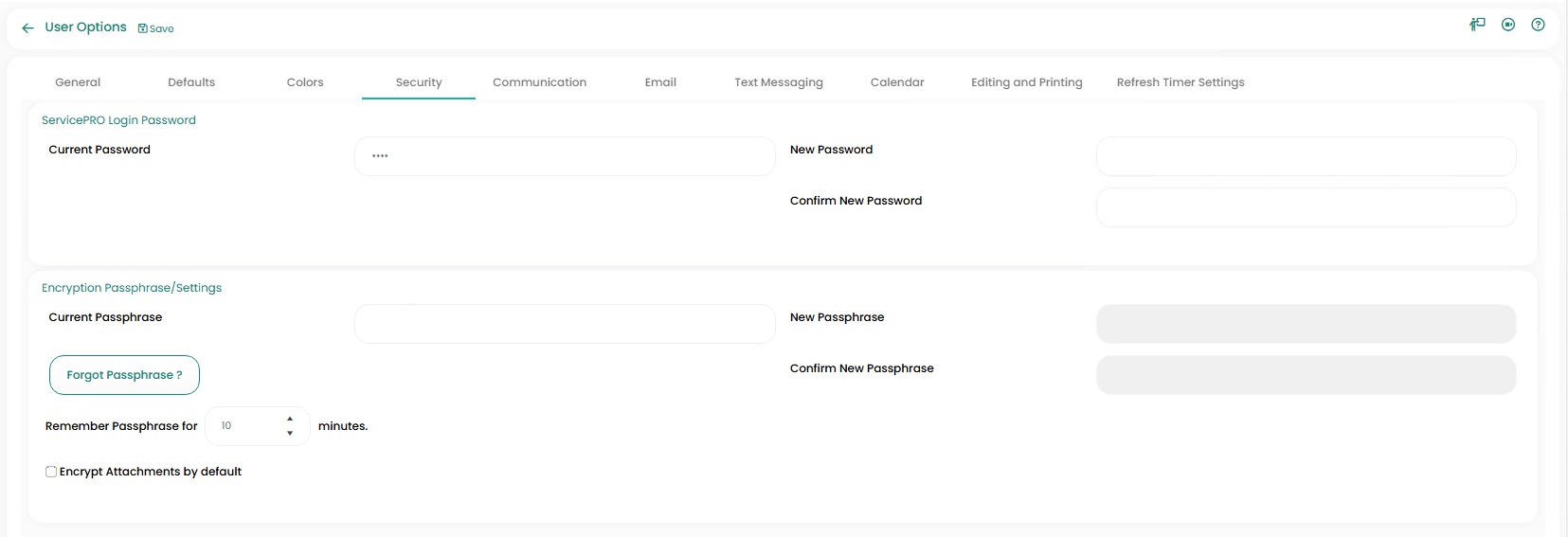Open Refresh Timer Settings tab
Viewport: 1568px width, 537px height.
[x=1180, y=82]
